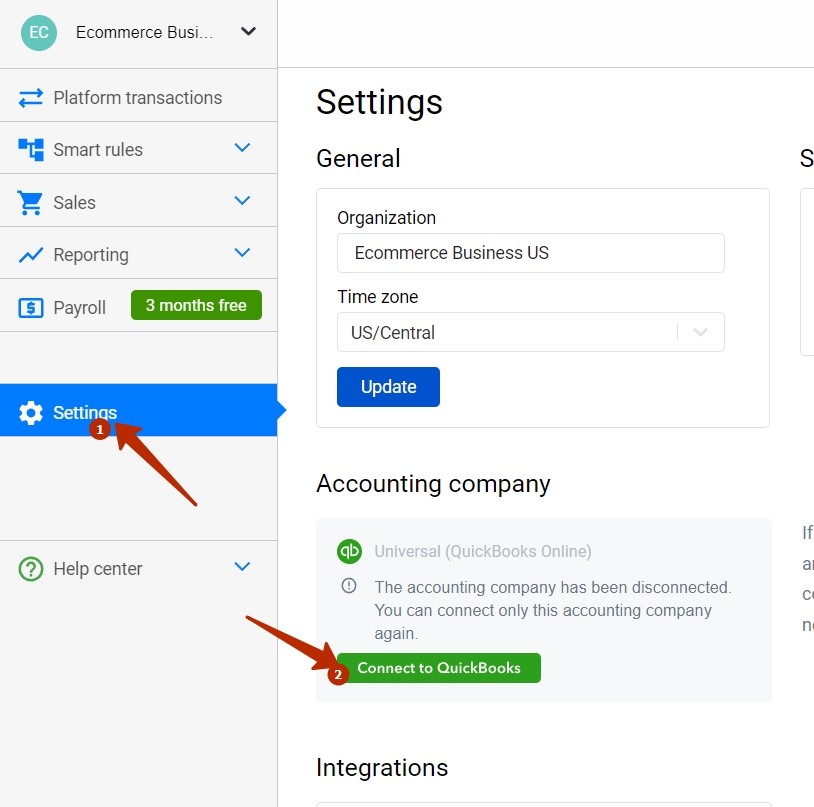
Task: Click the Time zone dropdown arrow
Action: tap(700, 332)
